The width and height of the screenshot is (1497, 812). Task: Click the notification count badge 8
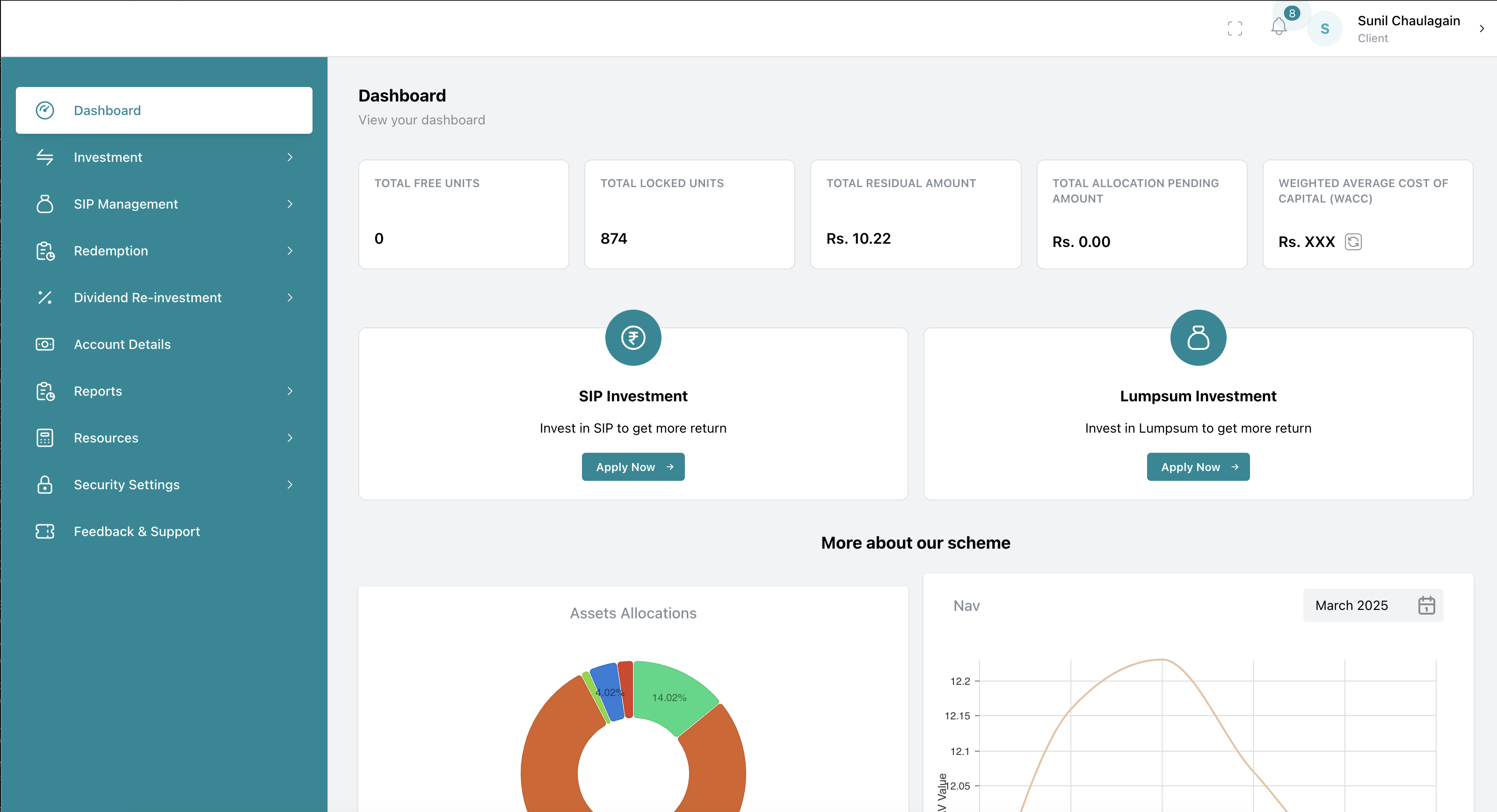1292,14
